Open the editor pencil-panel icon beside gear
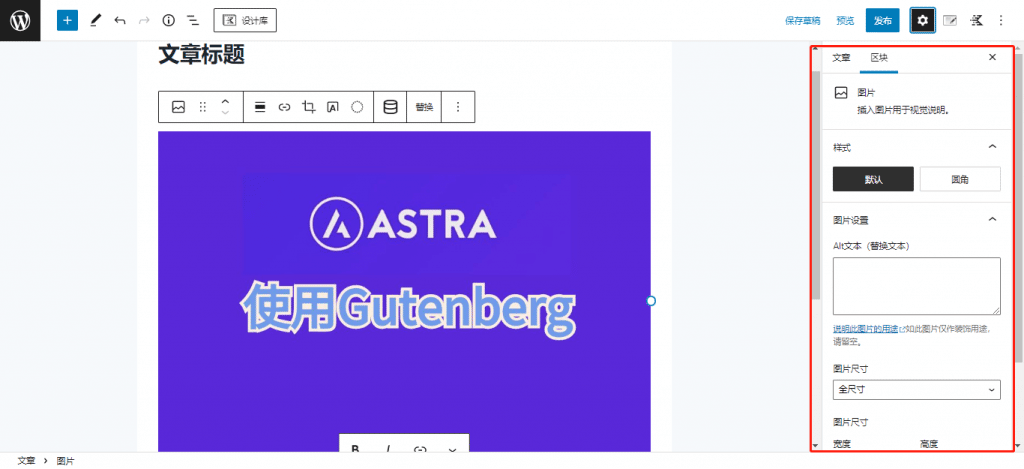This screenshot has height=469, width=1024. pyautogui.click(x=950, y=21)
